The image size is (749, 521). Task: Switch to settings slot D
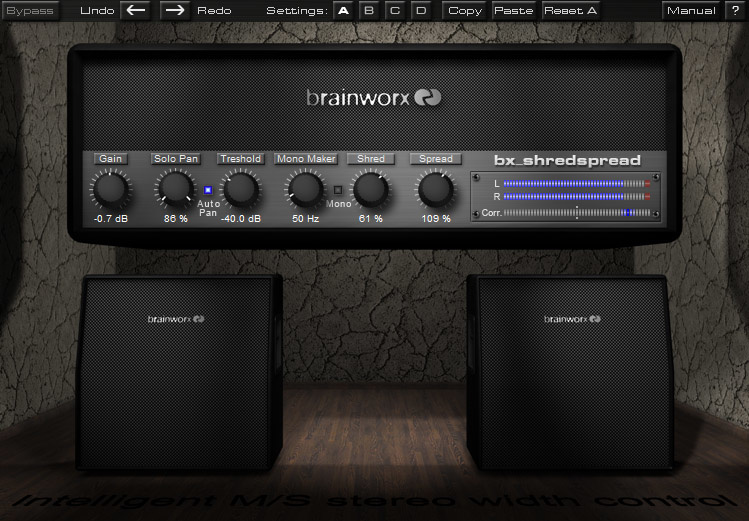point(421,11)
